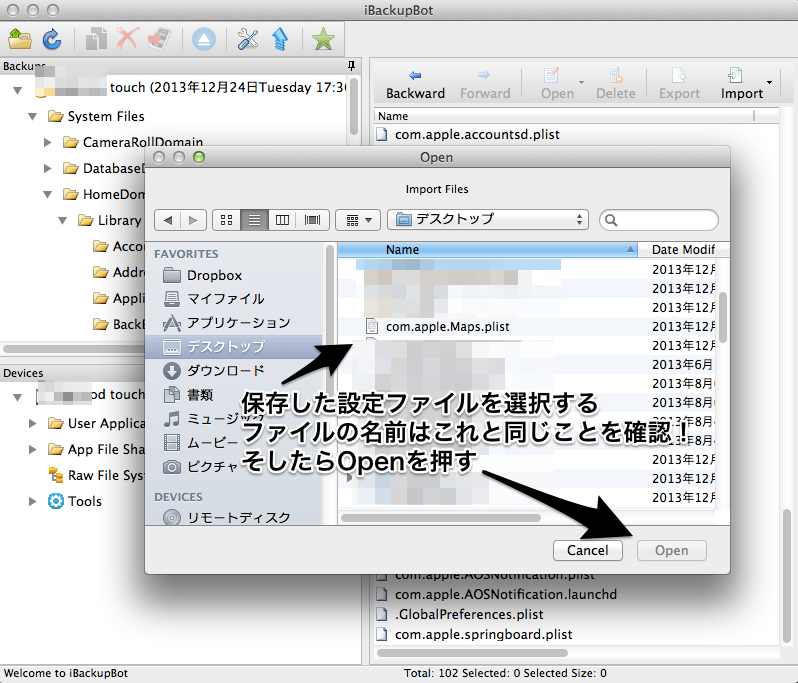Click the green star toolbar icon
This screenshot has height=683, width=798.
[323, 39]
